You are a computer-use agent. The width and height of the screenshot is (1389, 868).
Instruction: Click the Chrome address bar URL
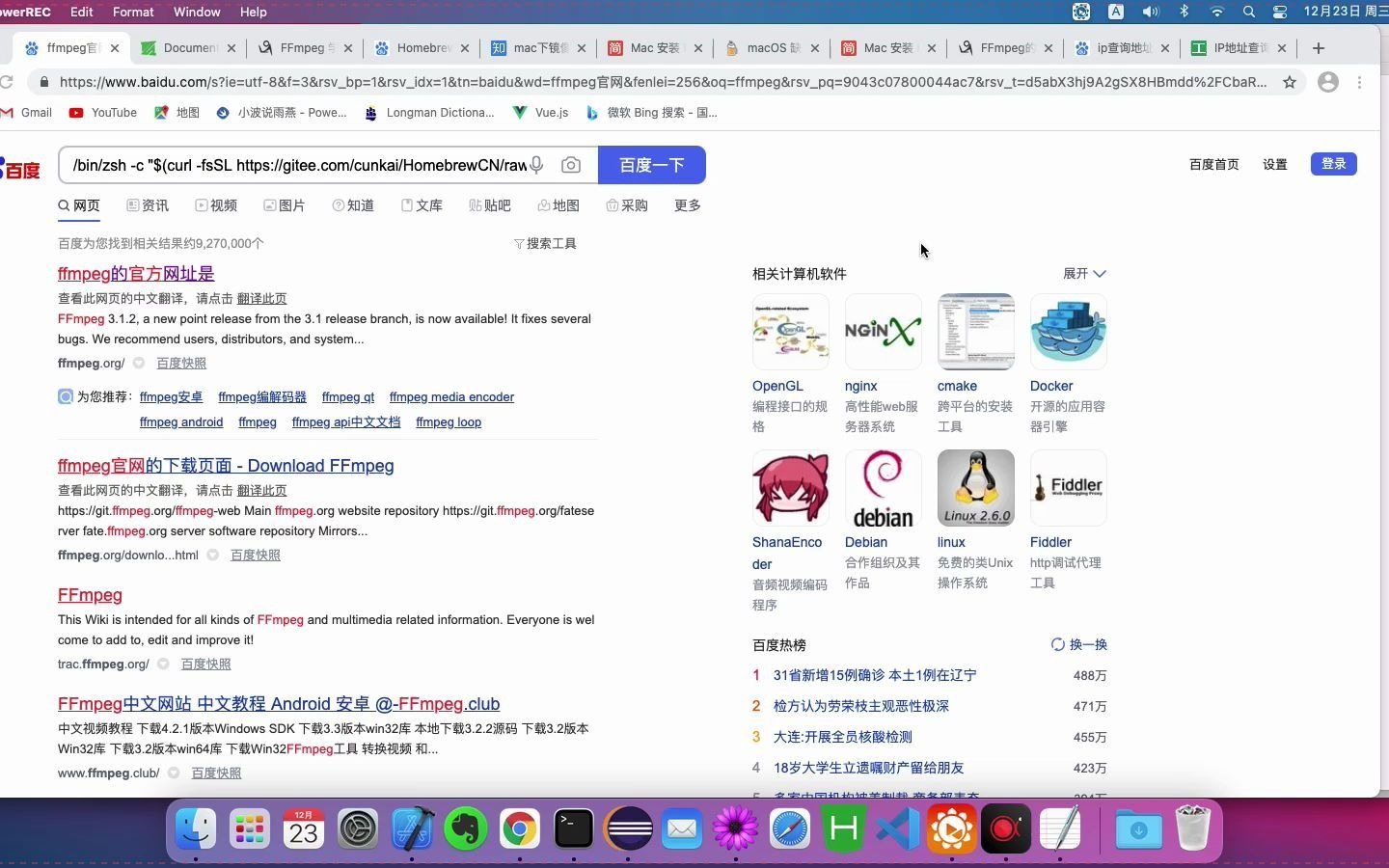click(663, 82)
